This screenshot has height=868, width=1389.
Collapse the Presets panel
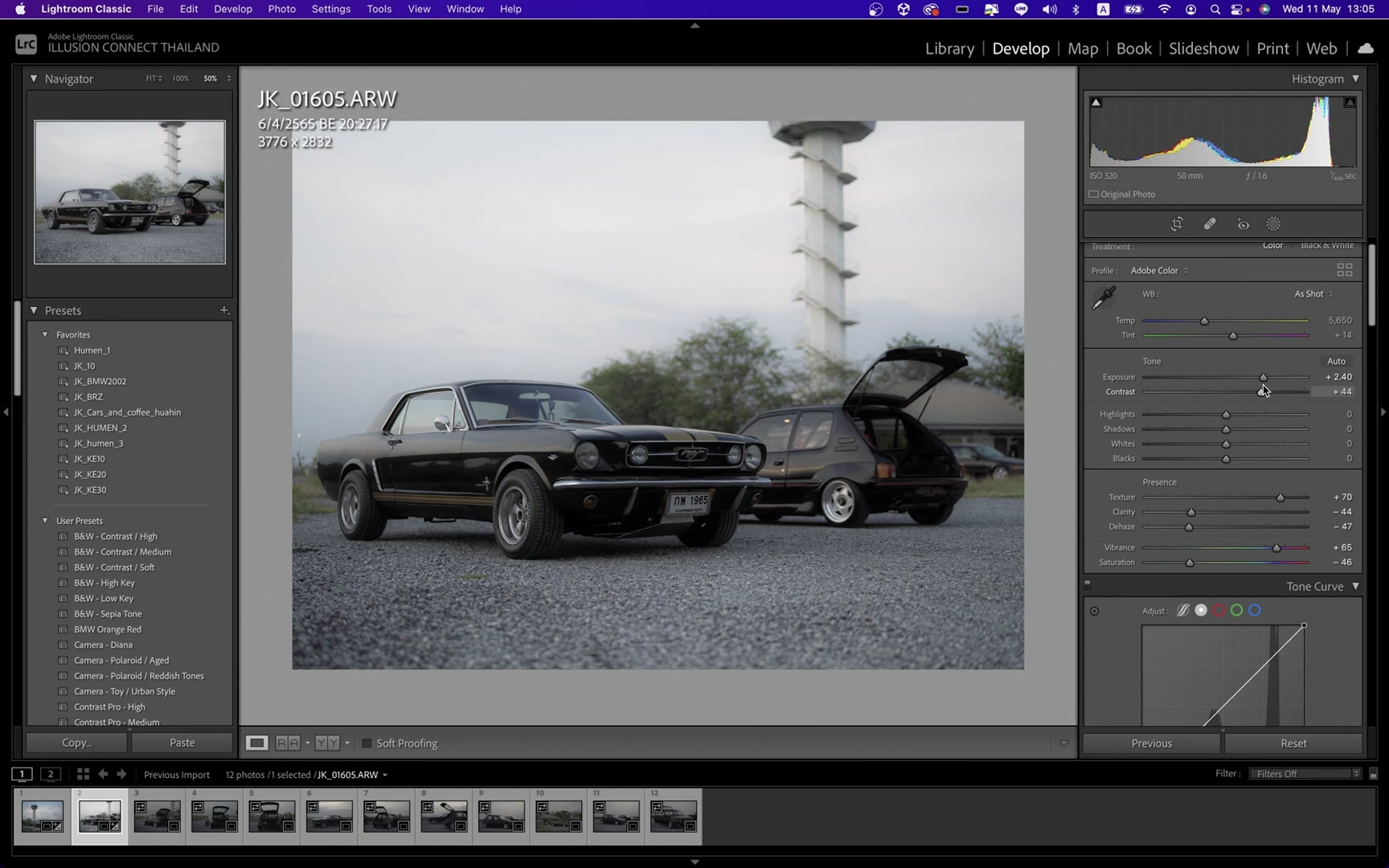tap(34, 310)
